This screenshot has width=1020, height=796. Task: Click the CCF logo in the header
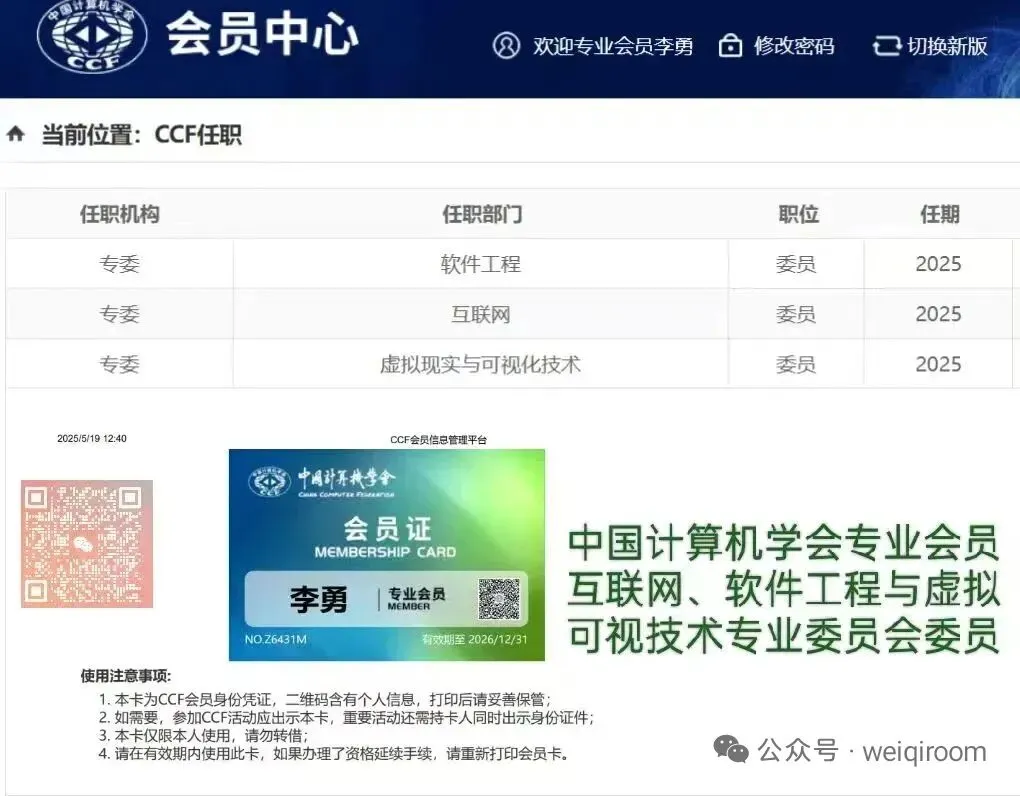click(x=92, y=36)
